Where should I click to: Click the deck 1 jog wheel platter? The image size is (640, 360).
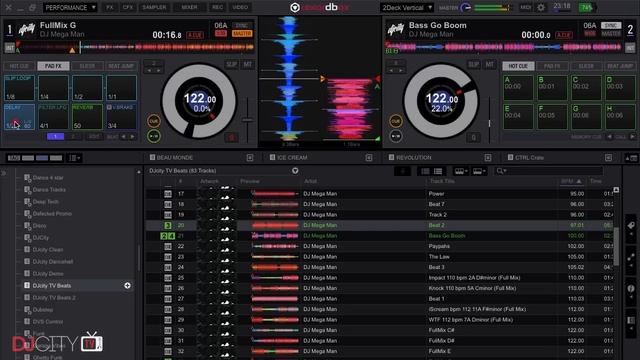(x=199, y=101)
